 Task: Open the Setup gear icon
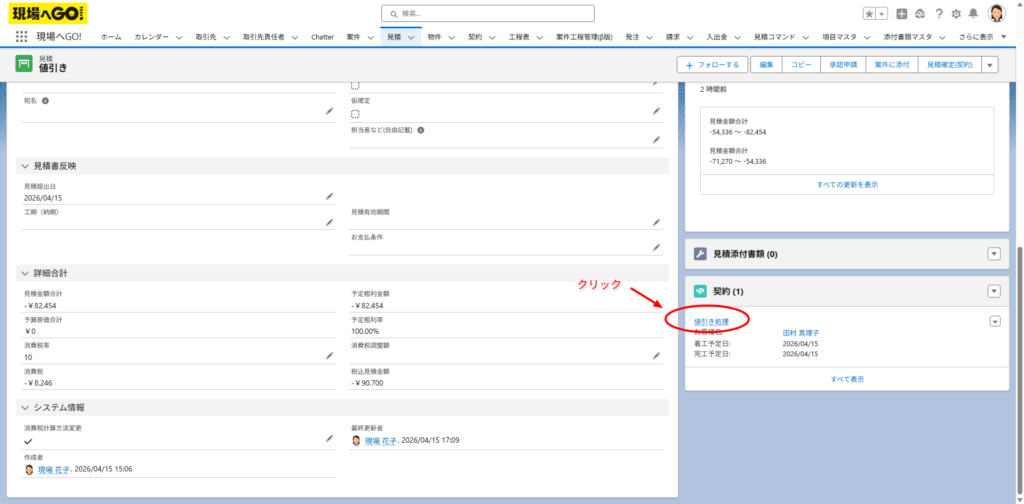(x=956, y=13)
